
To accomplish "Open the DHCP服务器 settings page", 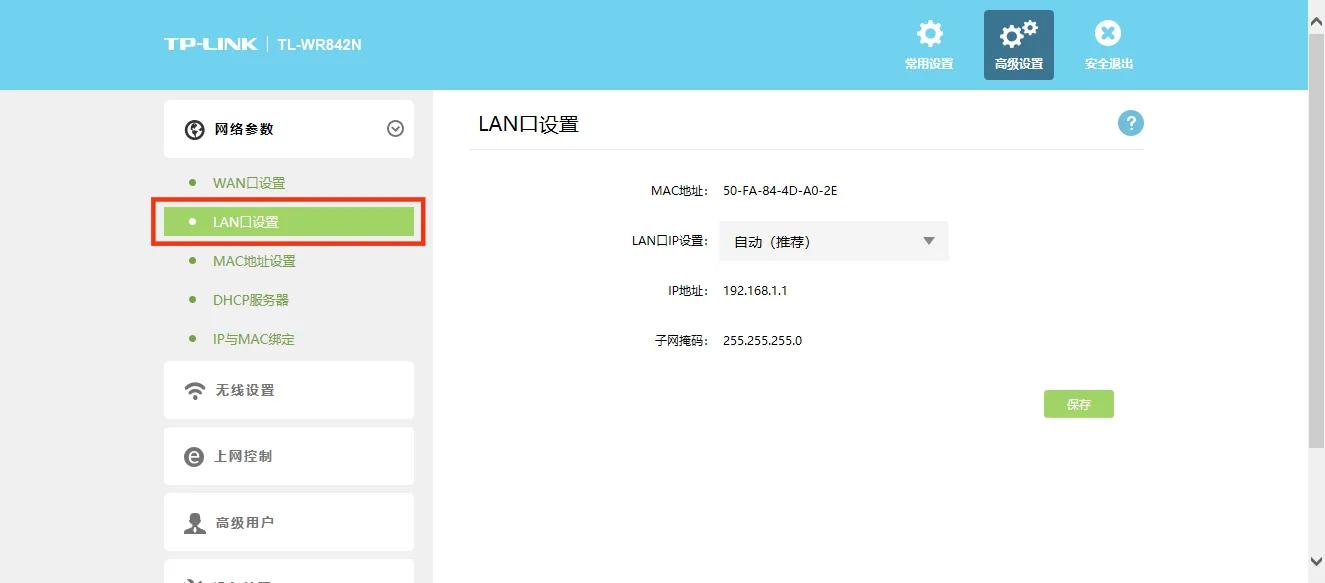I will 254,299.
